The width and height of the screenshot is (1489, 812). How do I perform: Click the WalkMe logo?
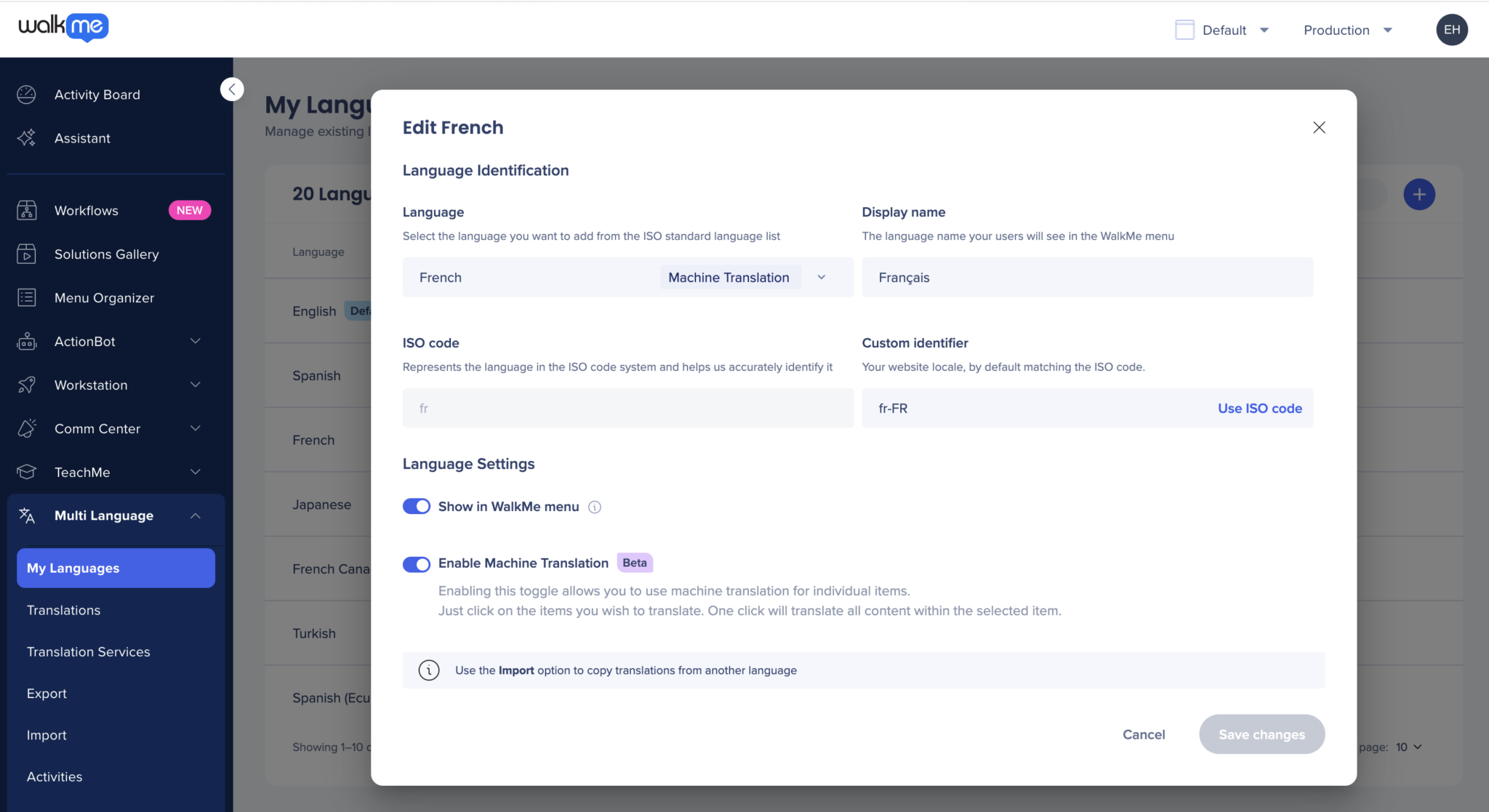coord(63,28)
